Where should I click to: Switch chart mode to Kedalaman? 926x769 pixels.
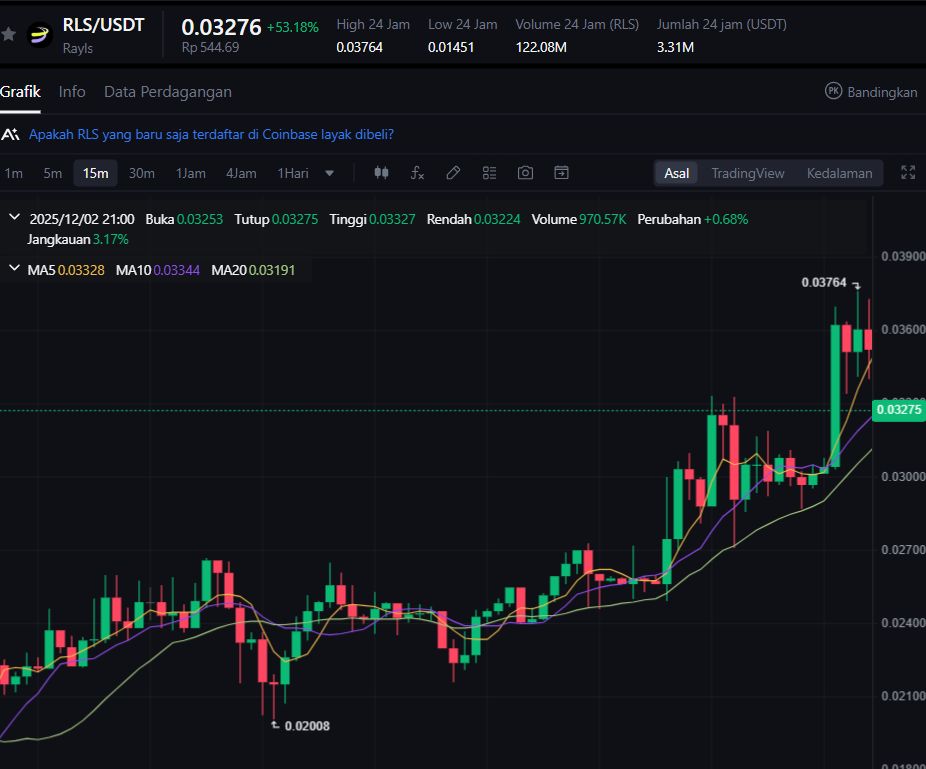pos(839,173)
